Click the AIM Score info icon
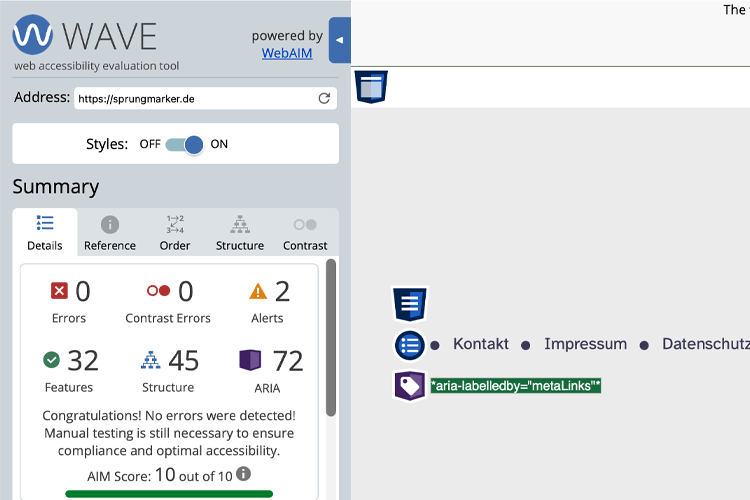This screenshot has height=500, width=750. (243, 474)
